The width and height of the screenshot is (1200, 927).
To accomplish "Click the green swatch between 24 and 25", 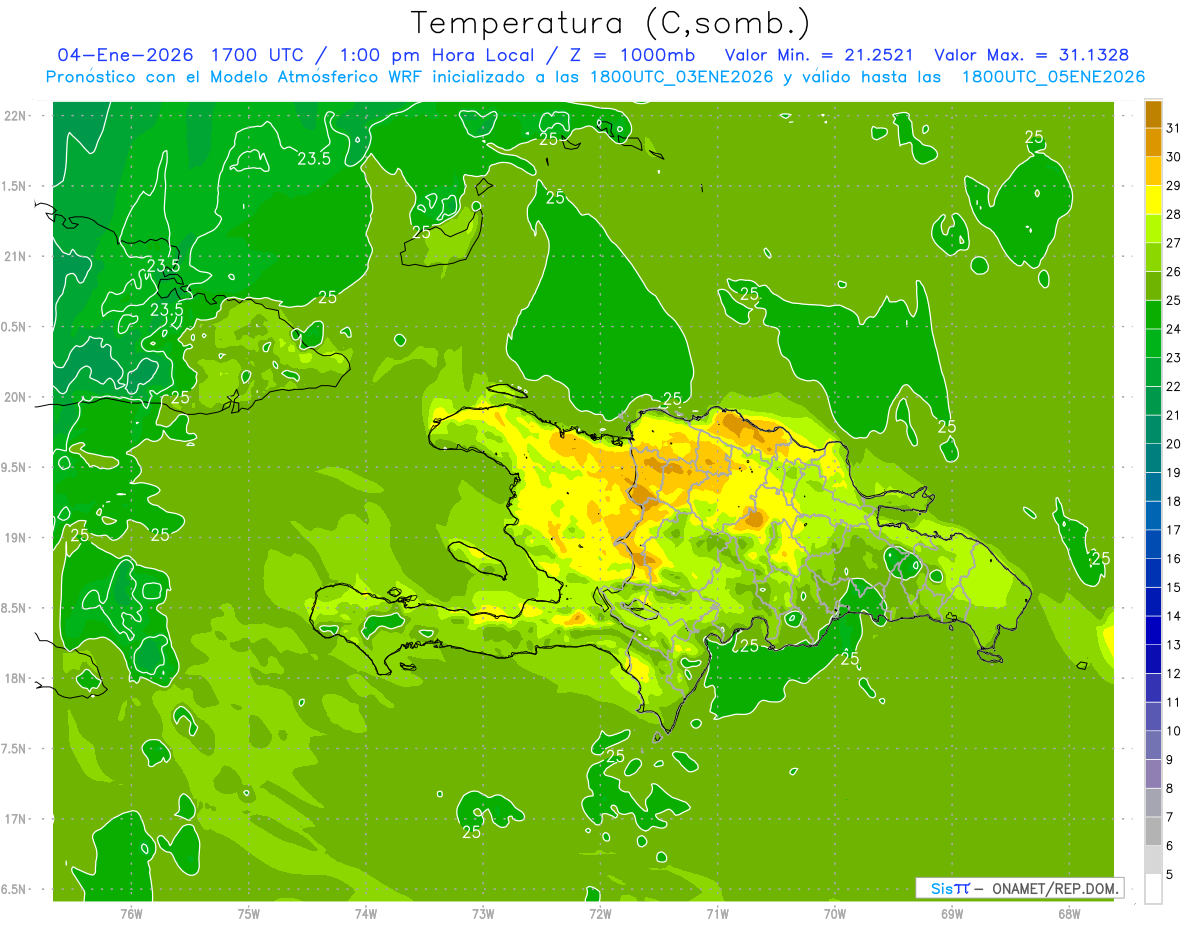I will 1153,315.
